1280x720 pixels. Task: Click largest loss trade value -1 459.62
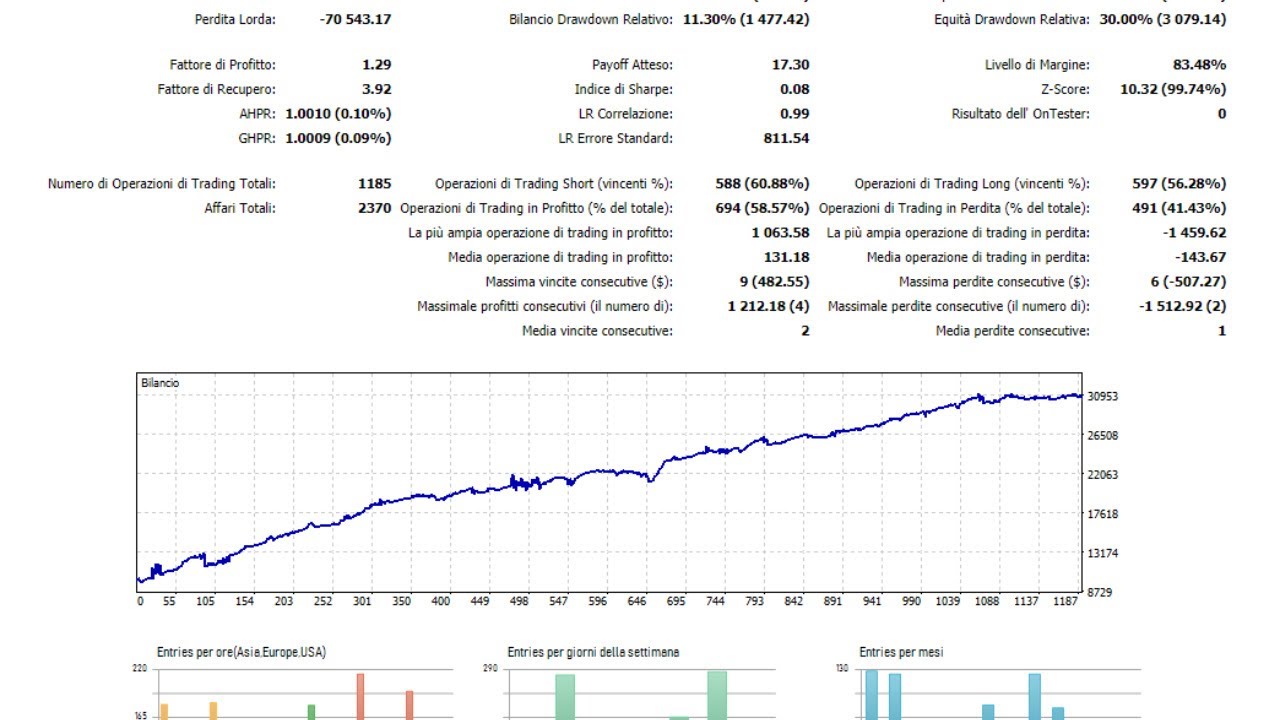pos(1193,233)
